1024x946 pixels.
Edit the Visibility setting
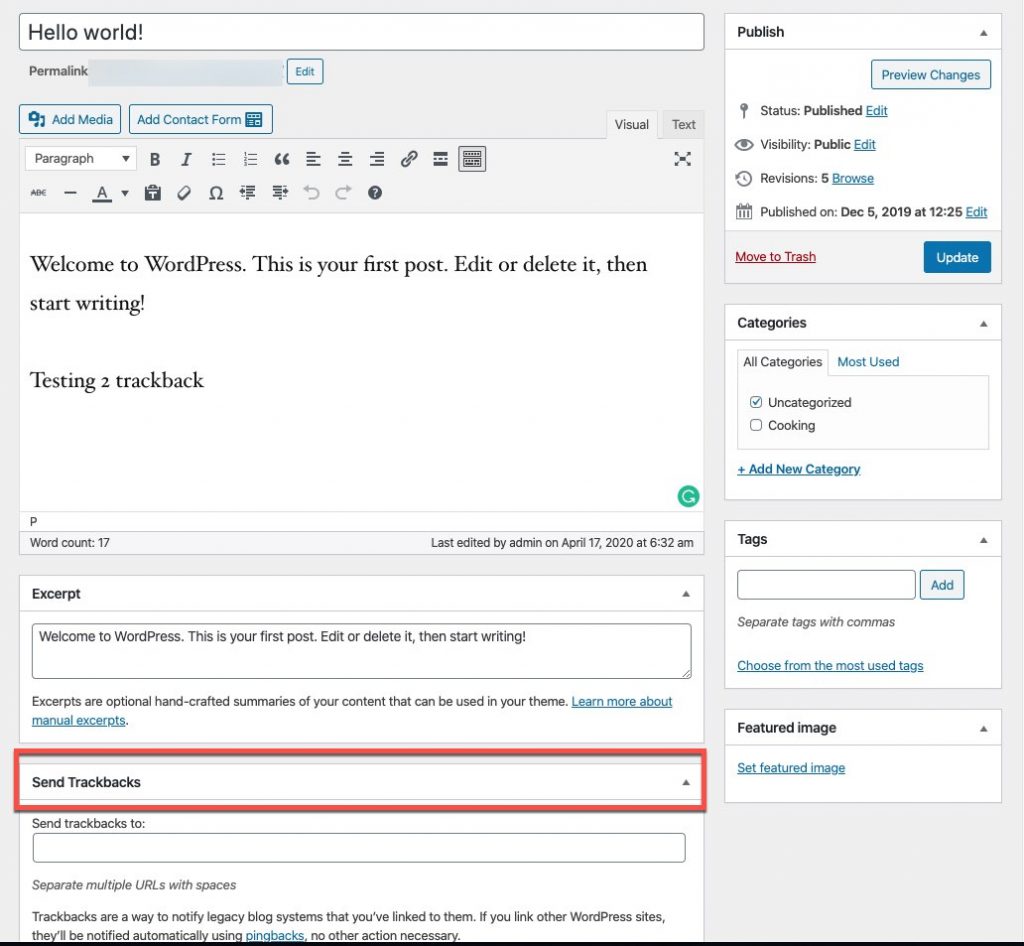(865, 145)
